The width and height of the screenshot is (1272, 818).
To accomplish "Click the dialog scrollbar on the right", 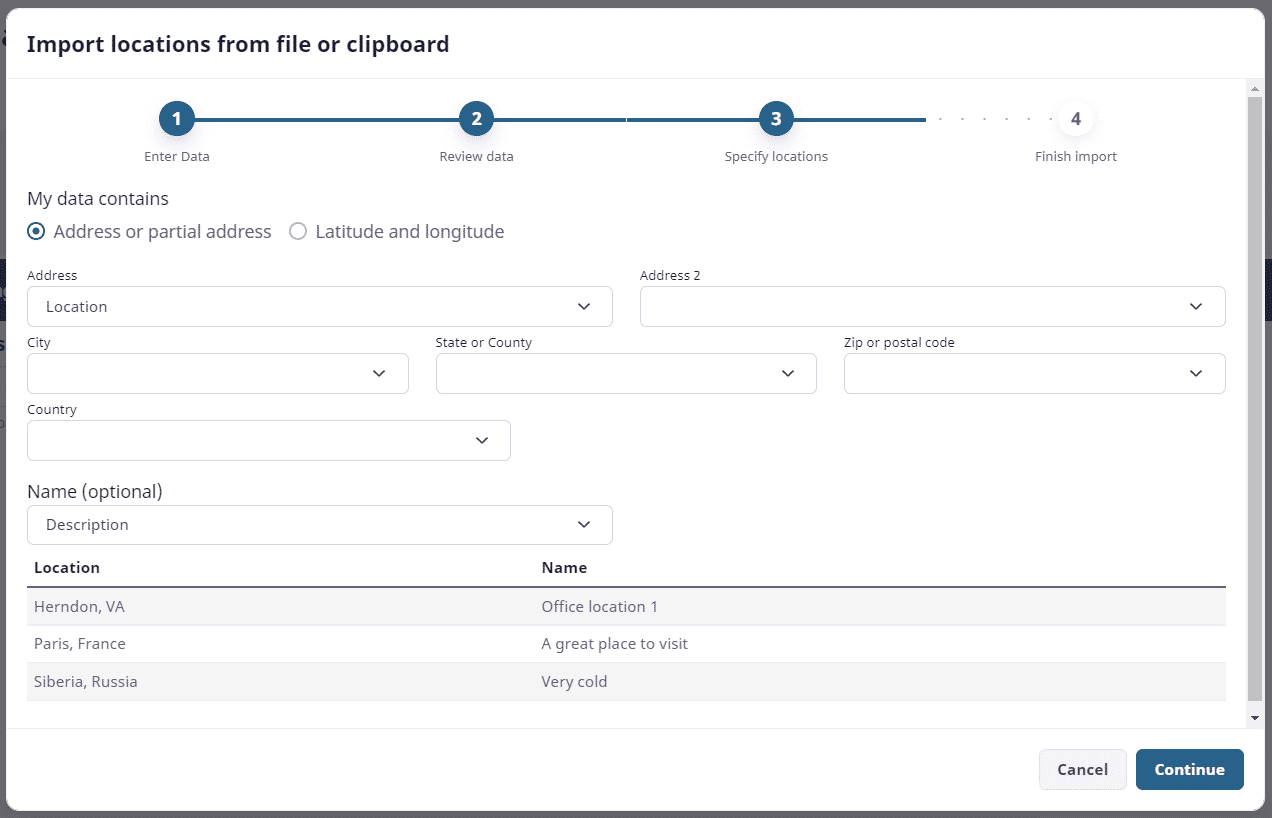I will click(x=1255, y=400).
